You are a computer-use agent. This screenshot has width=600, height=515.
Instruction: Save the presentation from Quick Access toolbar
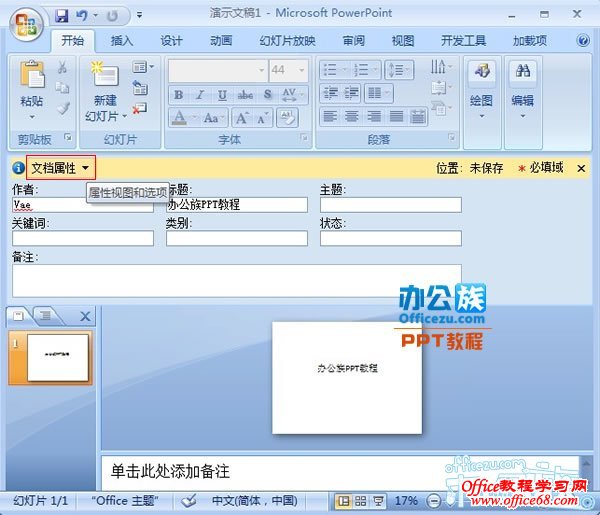click(x=61, y=16)
